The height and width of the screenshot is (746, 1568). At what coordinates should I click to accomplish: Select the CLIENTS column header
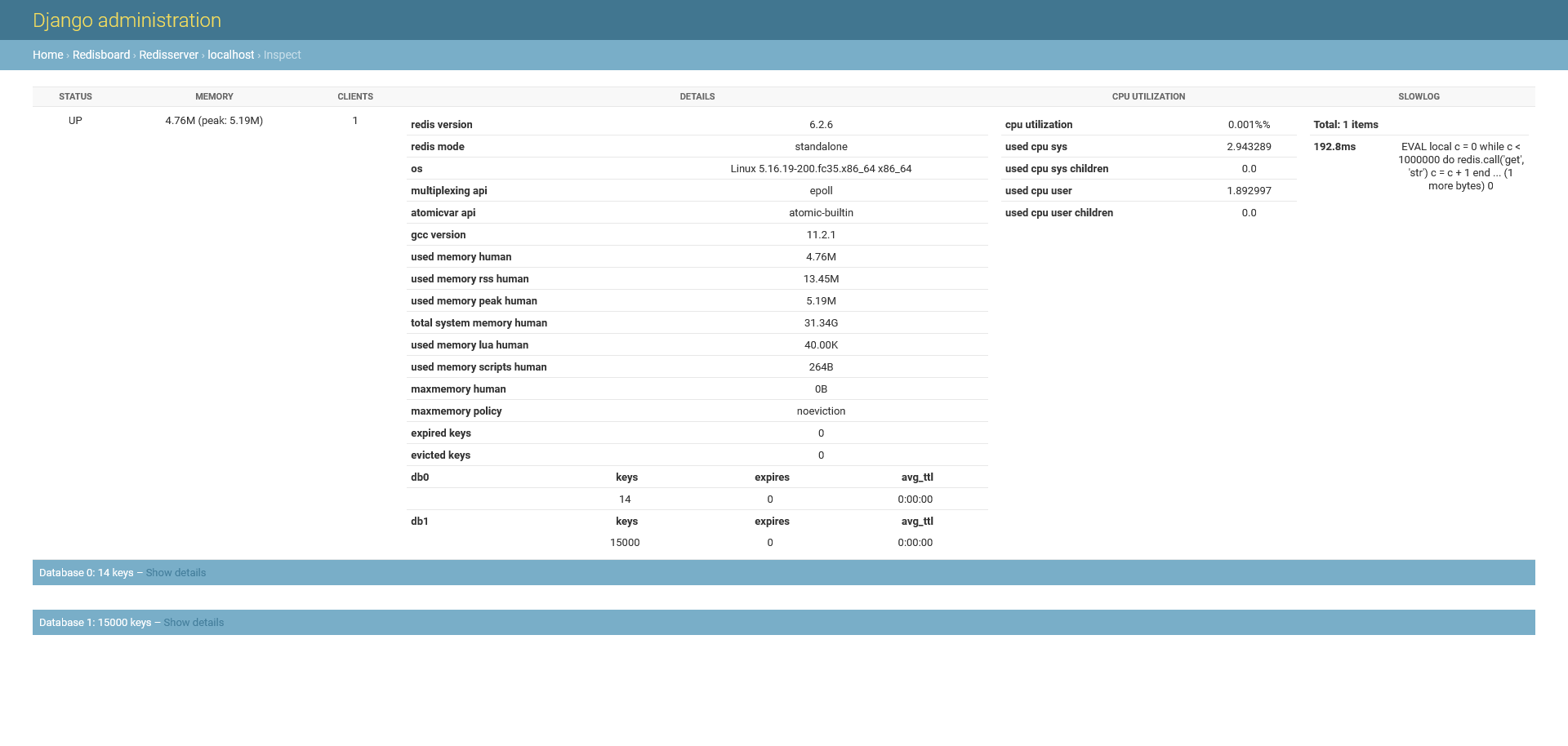click(x=355, y=96)
